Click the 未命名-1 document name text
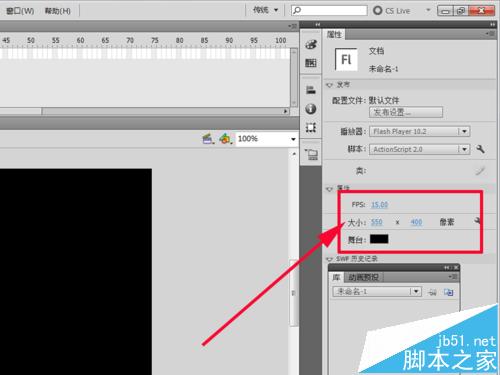This screenshot has height=375, width=500. click(x=383, y=69)
